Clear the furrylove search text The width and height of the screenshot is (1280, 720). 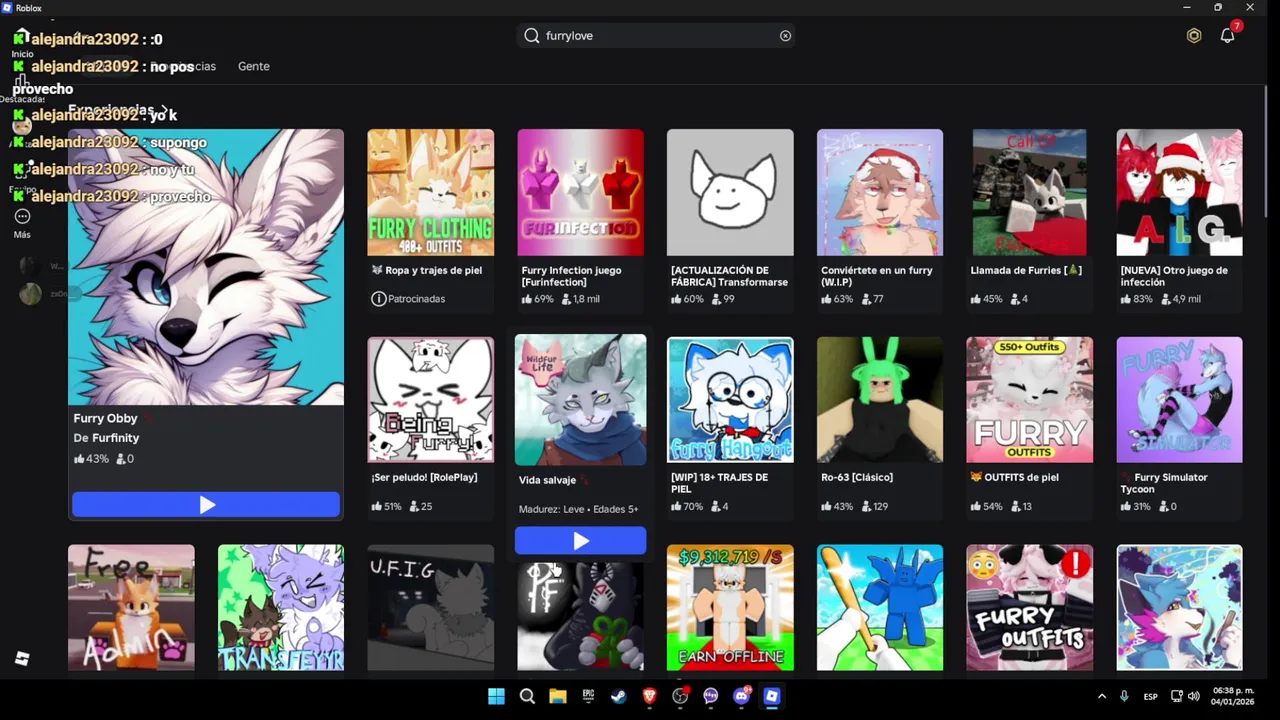coord(785,36)
